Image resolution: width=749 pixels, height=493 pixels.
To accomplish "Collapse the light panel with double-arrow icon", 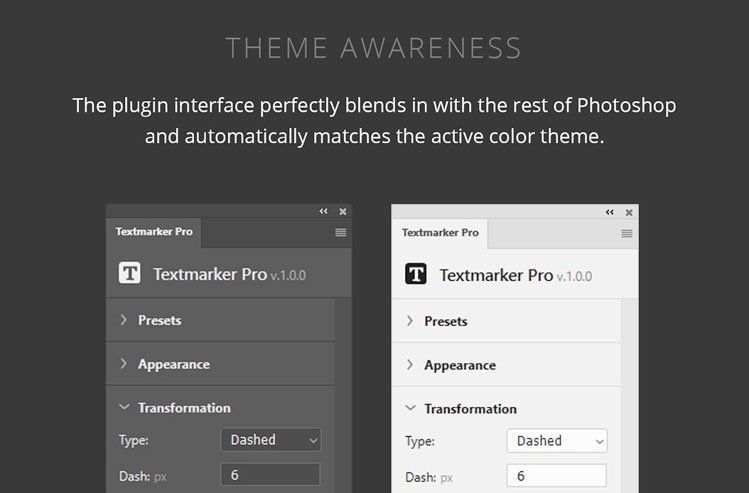I will click(609, 213).
